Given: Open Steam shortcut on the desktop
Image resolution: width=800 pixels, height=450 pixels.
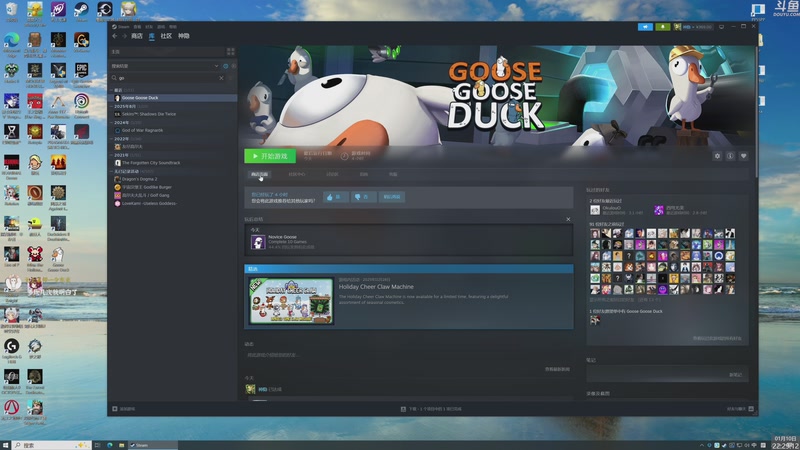Looking at the screenshot, I should [x=81, y=12].
